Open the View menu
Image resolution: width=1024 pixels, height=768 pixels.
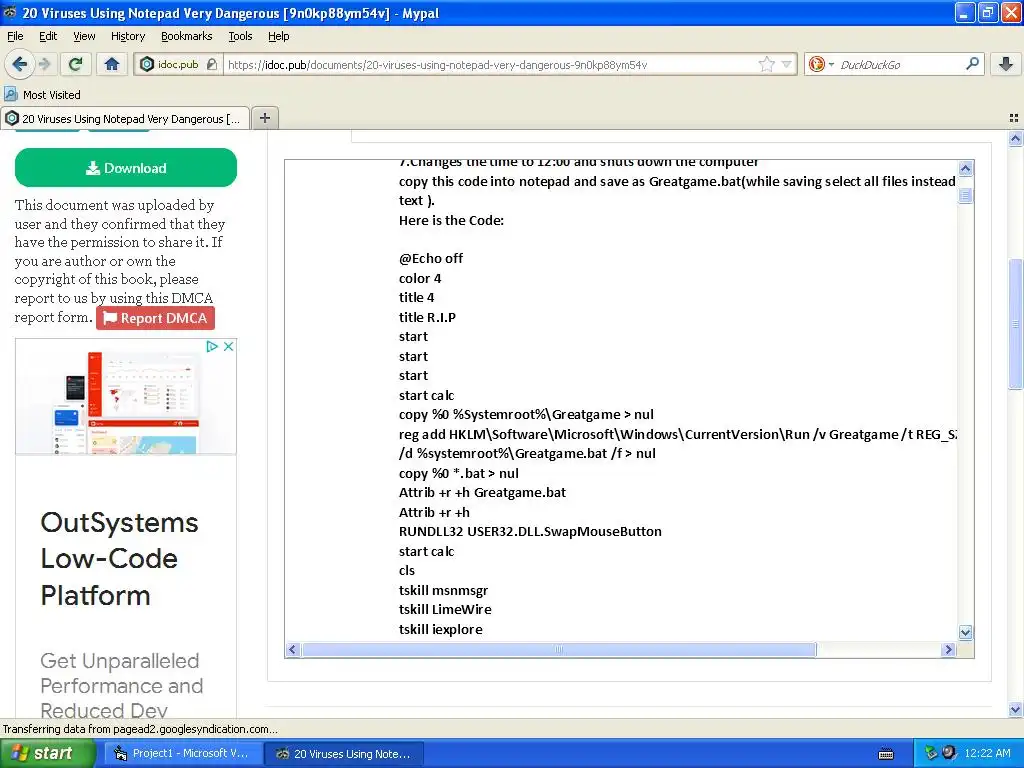coord(84,36)
